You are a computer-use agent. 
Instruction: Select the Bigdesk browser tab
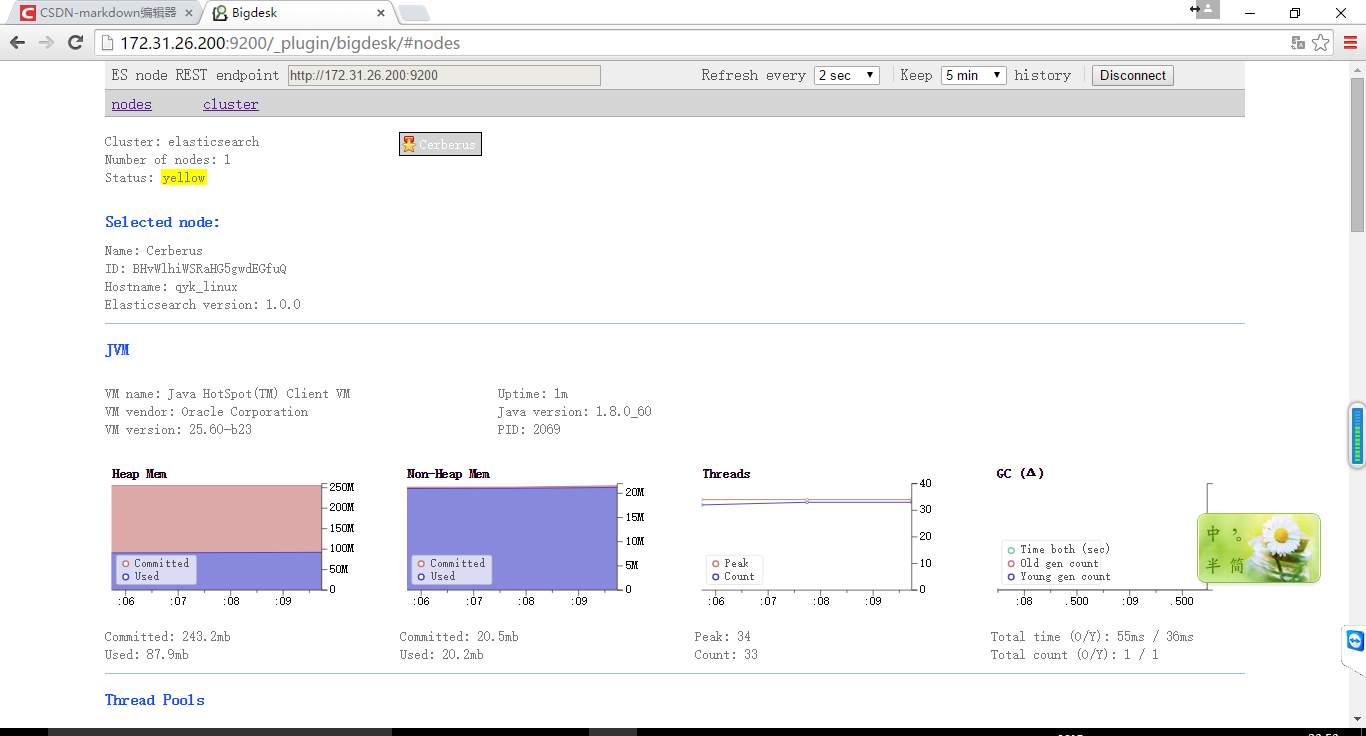[297, 13]
